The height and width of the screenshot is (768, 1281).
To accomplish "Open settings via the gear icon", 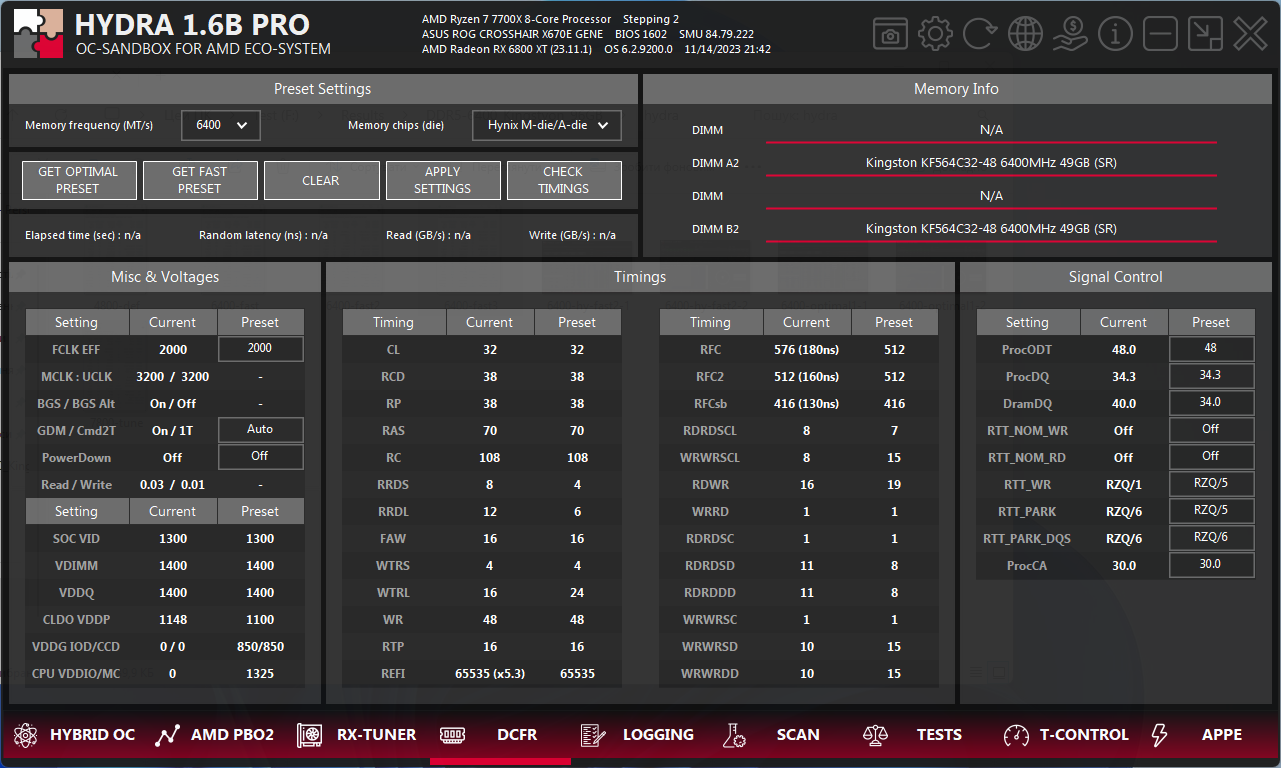I will [x=935, y=34].
